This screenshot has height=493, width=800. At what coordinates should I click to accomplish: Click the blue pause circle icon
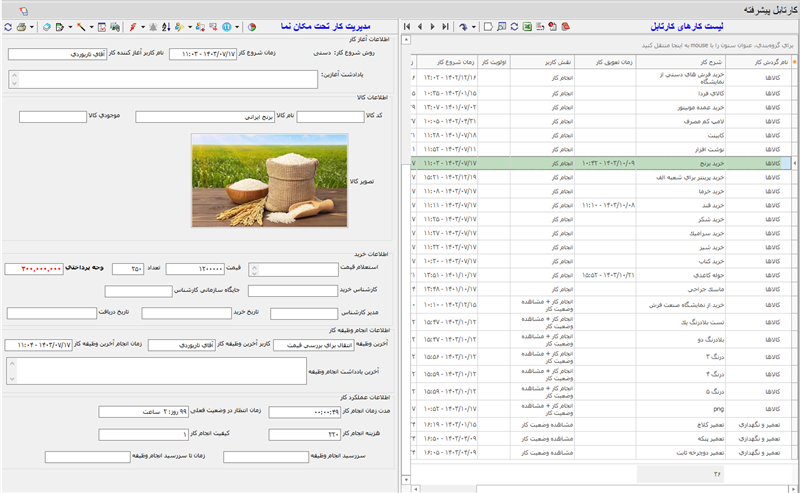227,26
